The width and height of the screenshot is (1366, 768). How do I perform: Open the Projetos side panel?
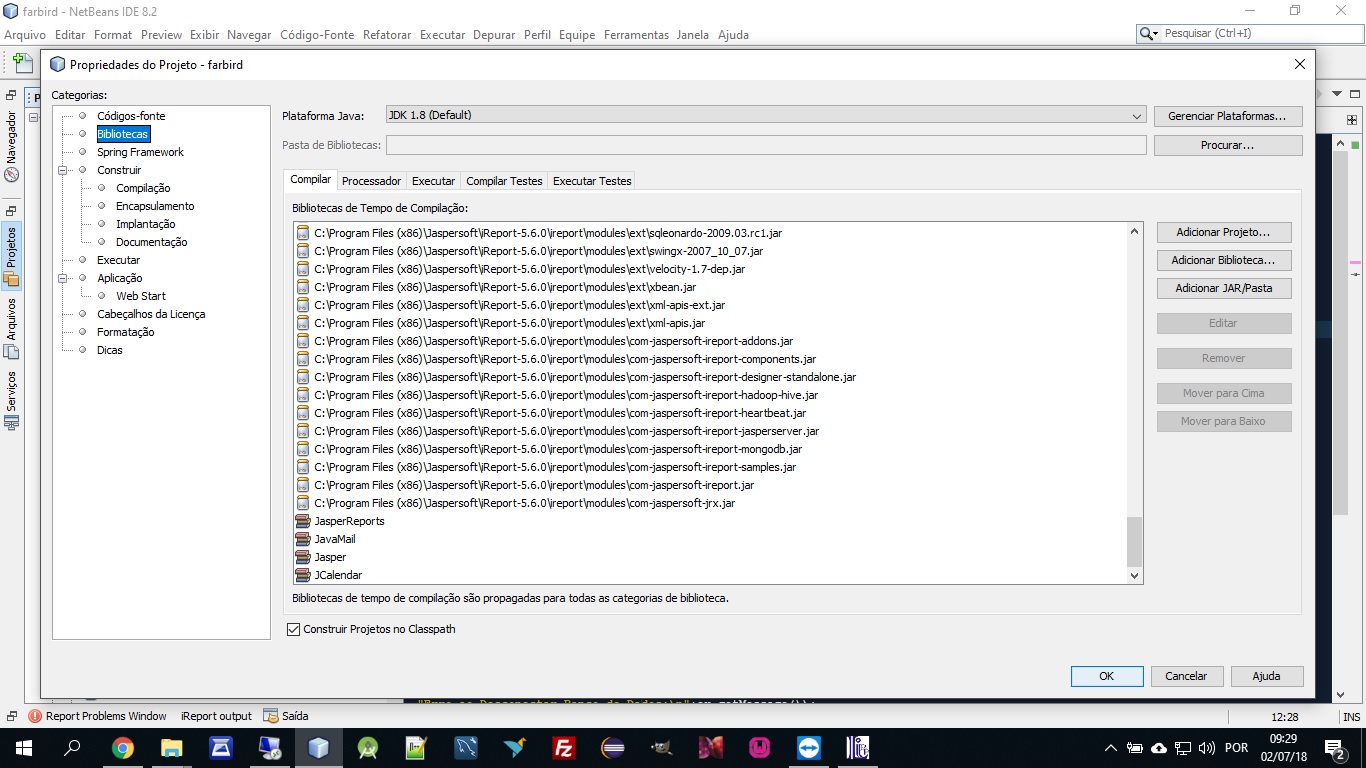[12, 255]
